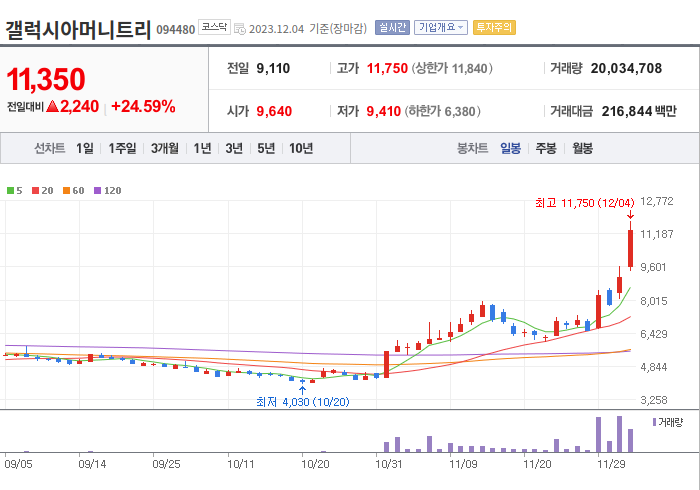The height and width of the screenshot is (490, 700).
Task: Select the 3개월 line chart tab
Action: pyautogui.click(x=165, y=148)
